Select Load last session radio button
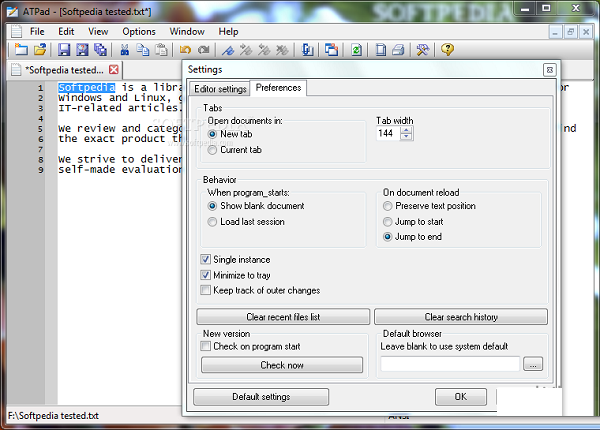 click(212, 222)
